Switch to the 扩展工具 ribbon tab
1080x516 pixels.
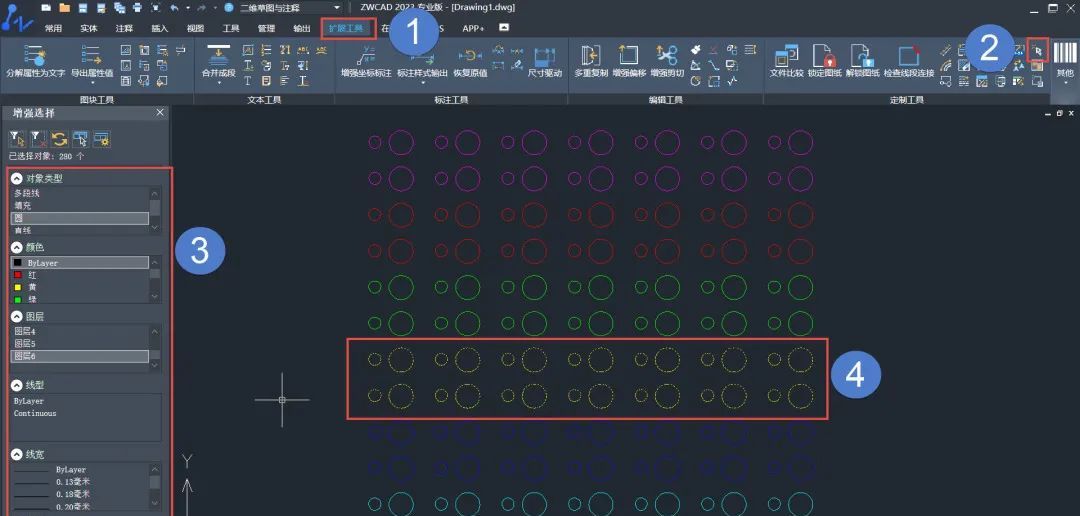[348, 28]
